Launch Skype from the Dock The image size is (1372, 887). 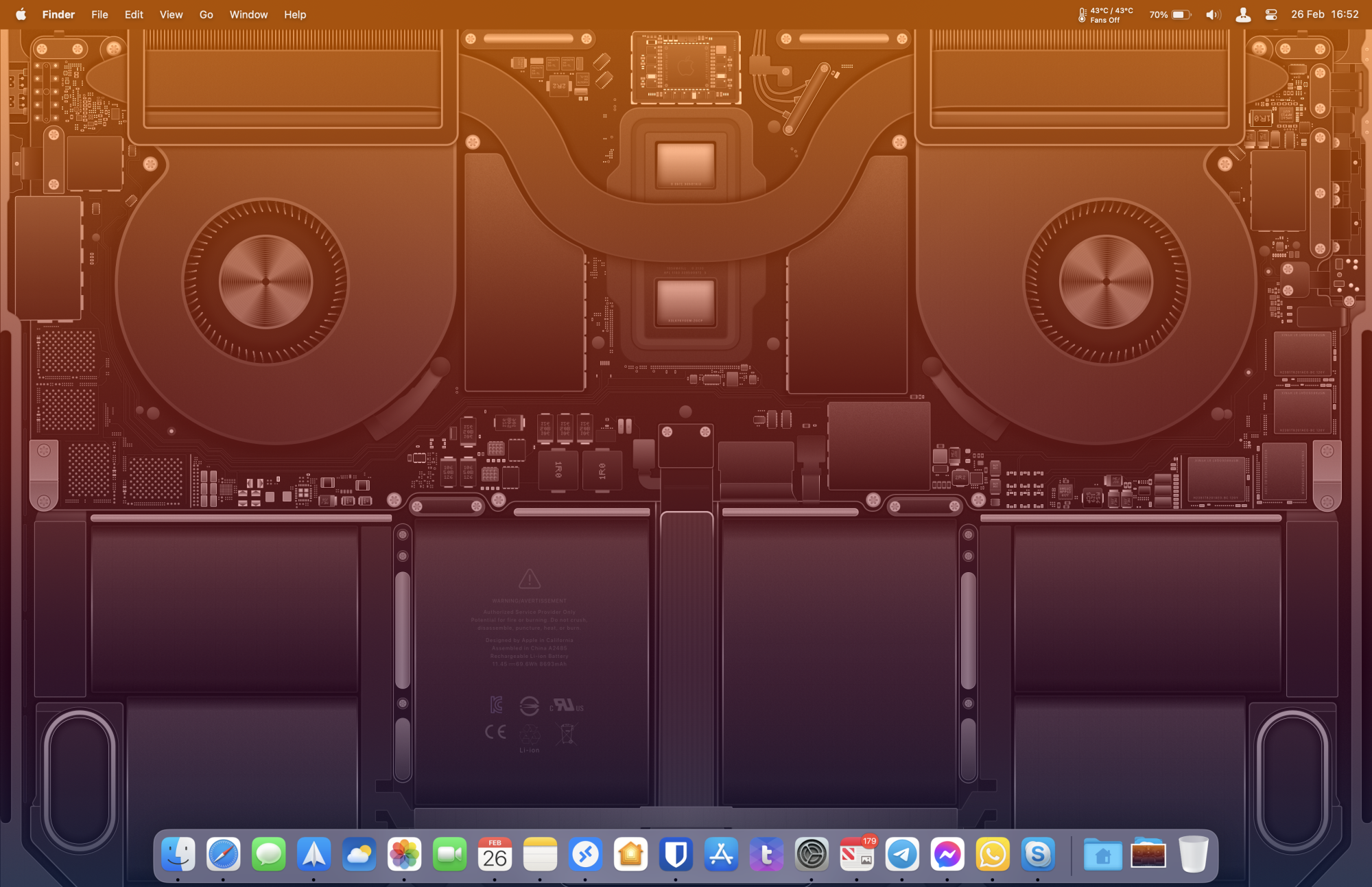pyautogui.click(x=1038, y=855)
